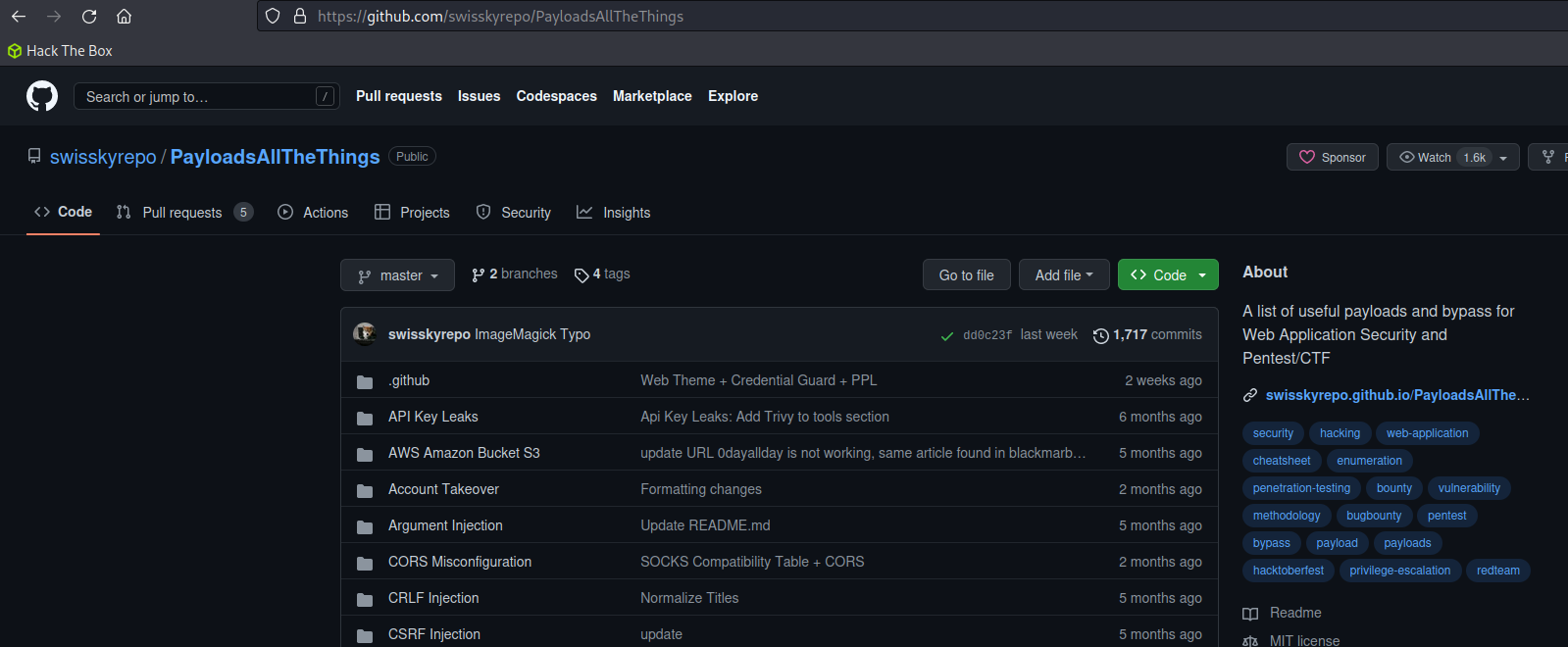Click the privilege-escalation topic tag

1399,571
